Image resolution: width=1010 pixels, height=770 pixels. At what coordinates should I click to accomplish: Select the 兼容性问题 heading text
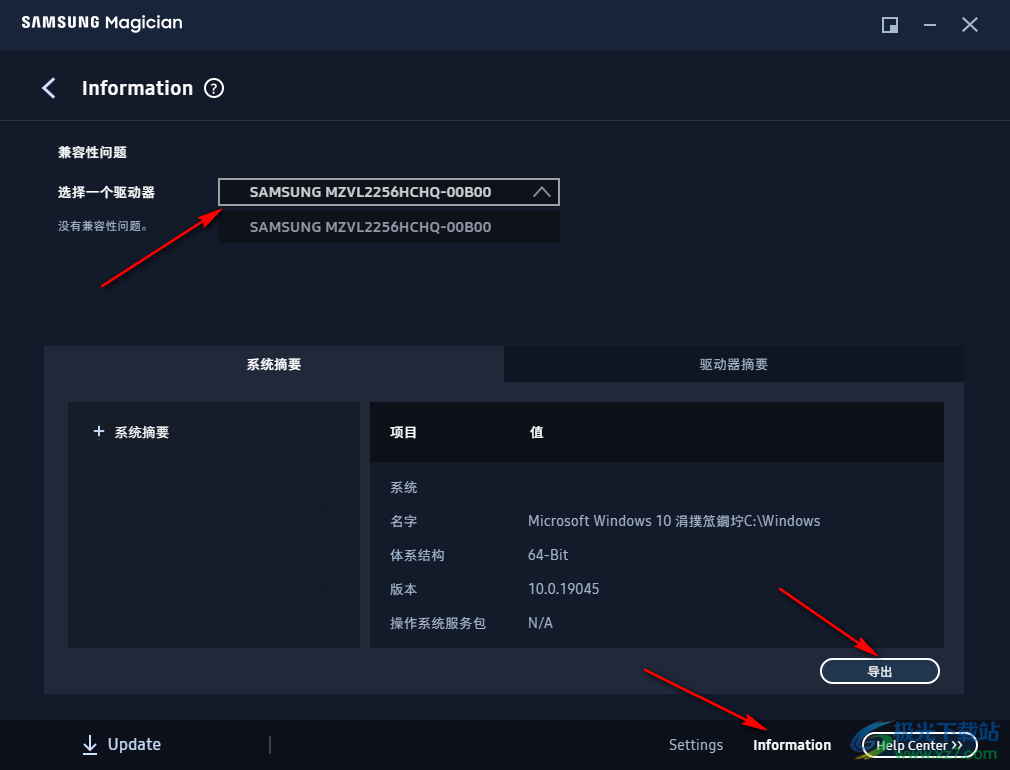(x=92, y=152)
